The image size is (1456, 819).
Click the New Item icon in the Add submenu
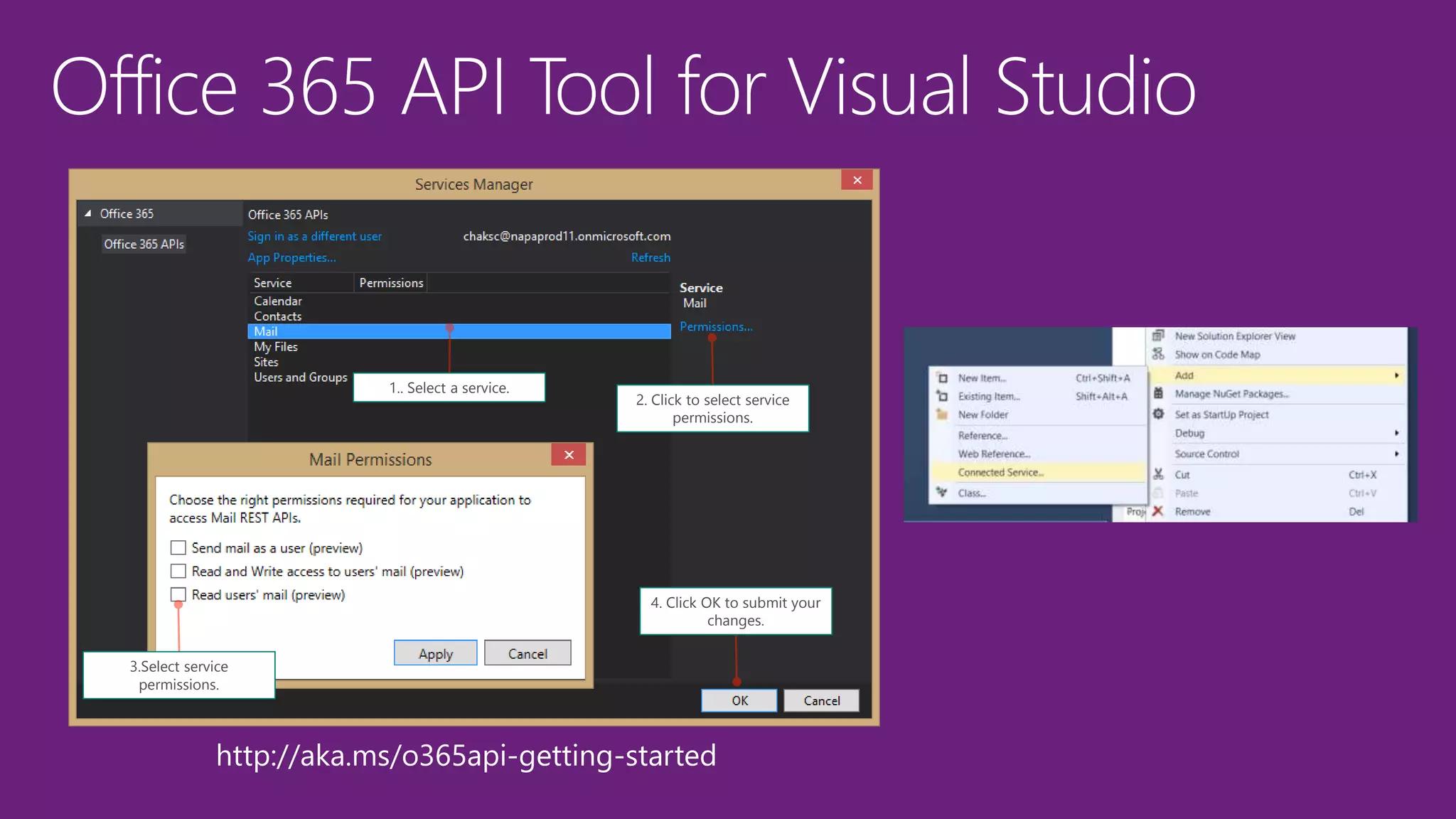943,378
